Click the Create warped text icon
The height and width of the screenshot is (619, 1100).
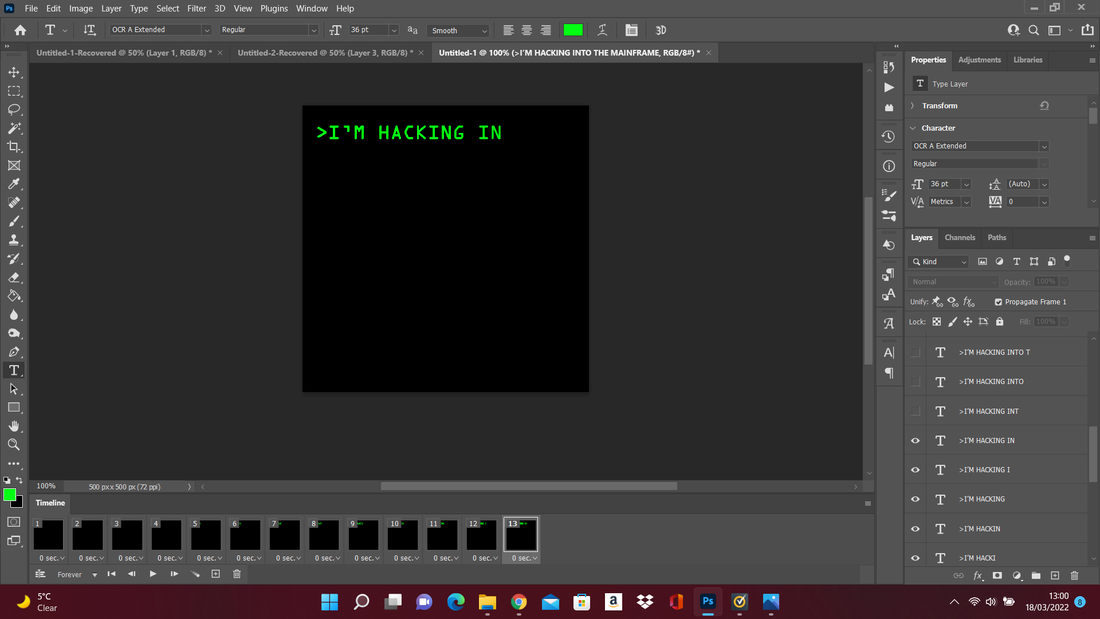602,30
